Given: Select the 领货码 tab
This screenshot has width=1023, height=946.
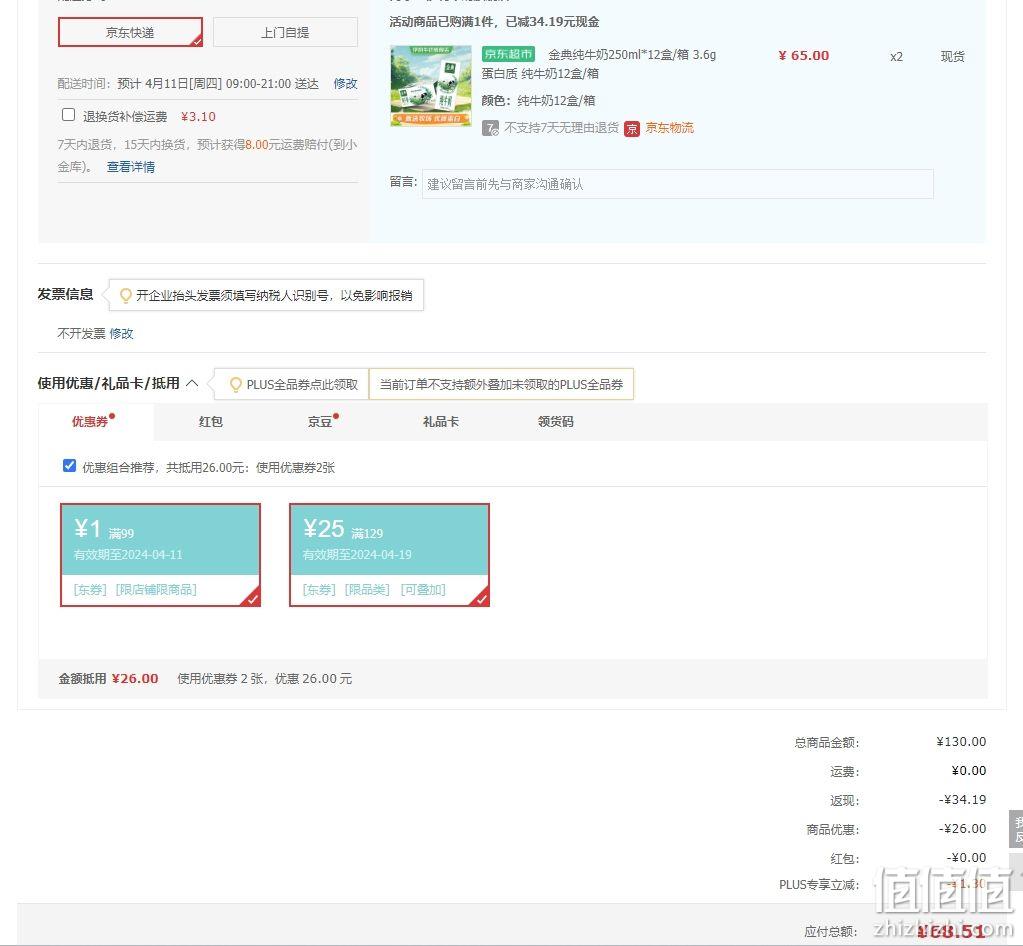Looking at the screenshot, I should point(555,421).
